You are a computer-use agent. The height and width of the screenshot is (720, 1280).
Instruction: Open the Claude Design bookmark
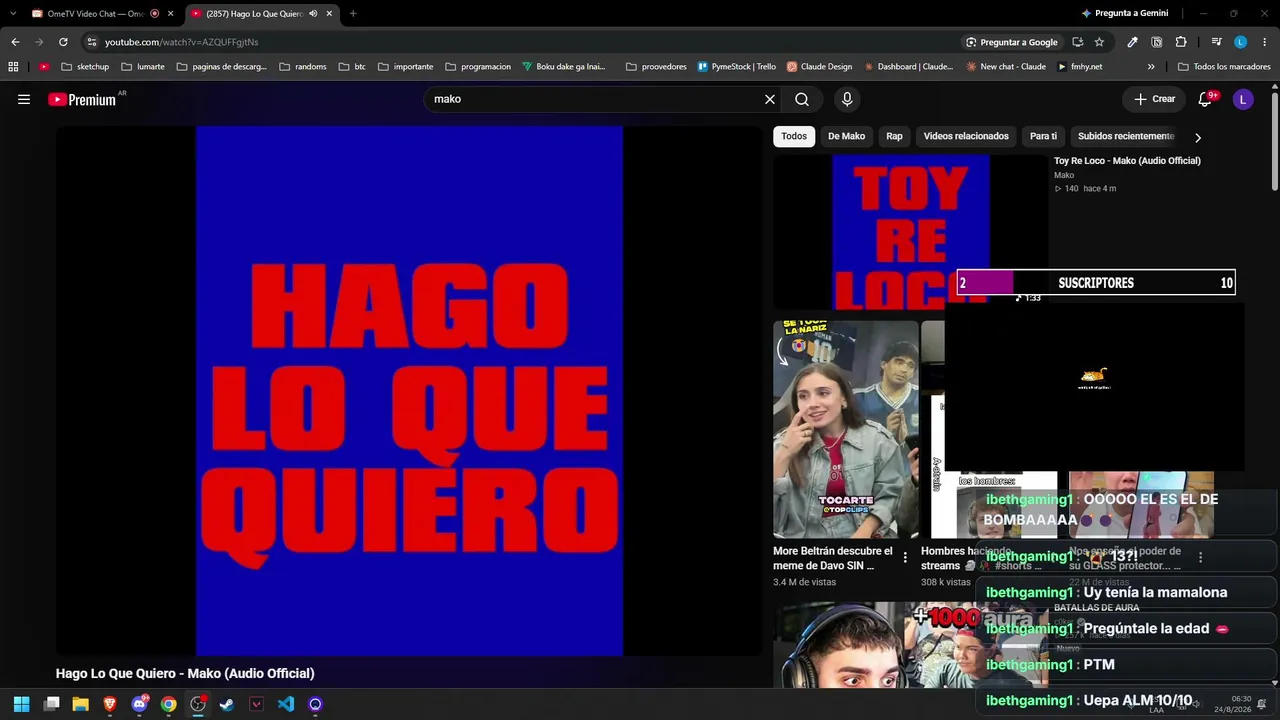820,67
